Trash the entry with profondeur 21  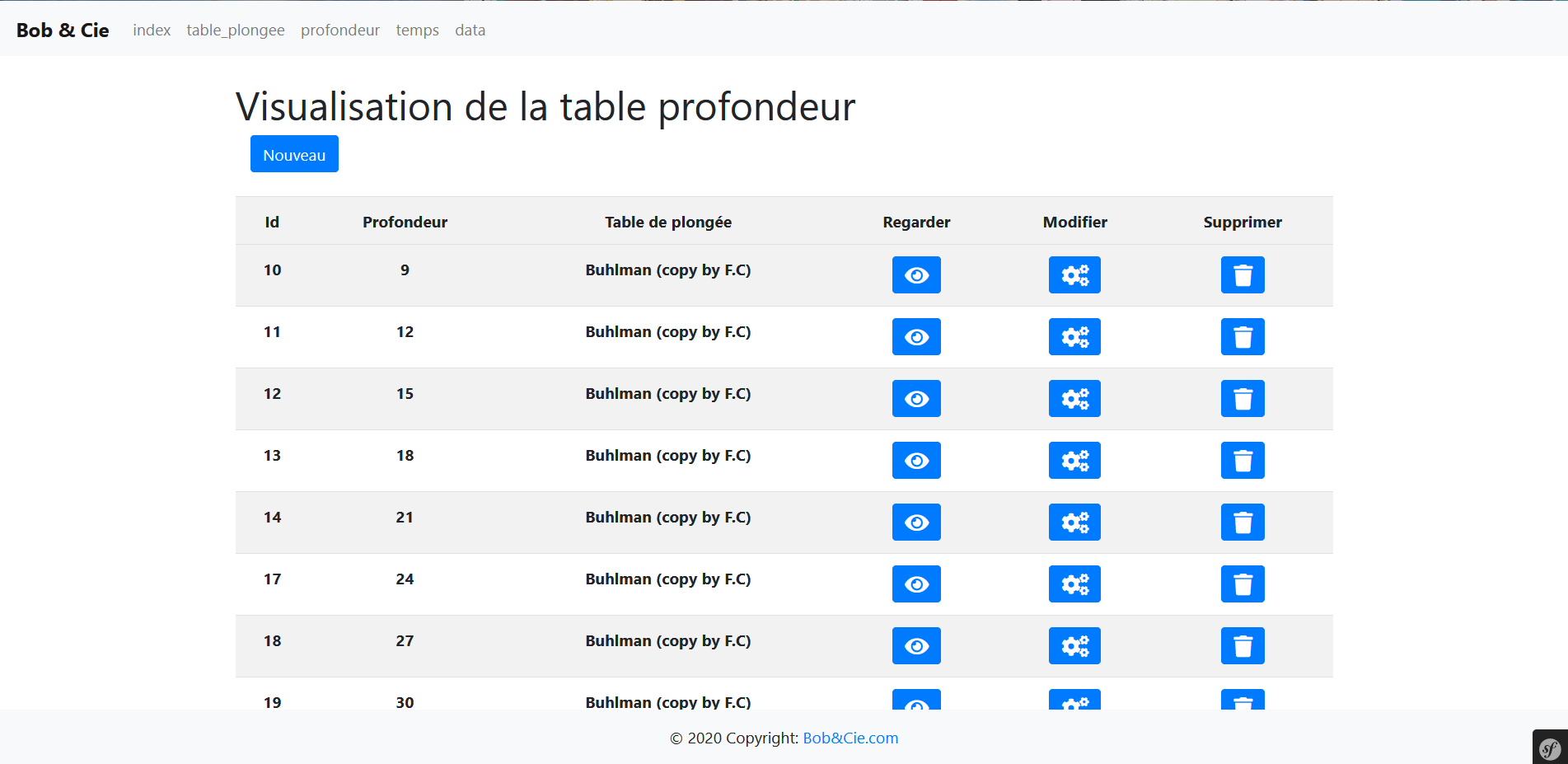(x=1243, y=522)
